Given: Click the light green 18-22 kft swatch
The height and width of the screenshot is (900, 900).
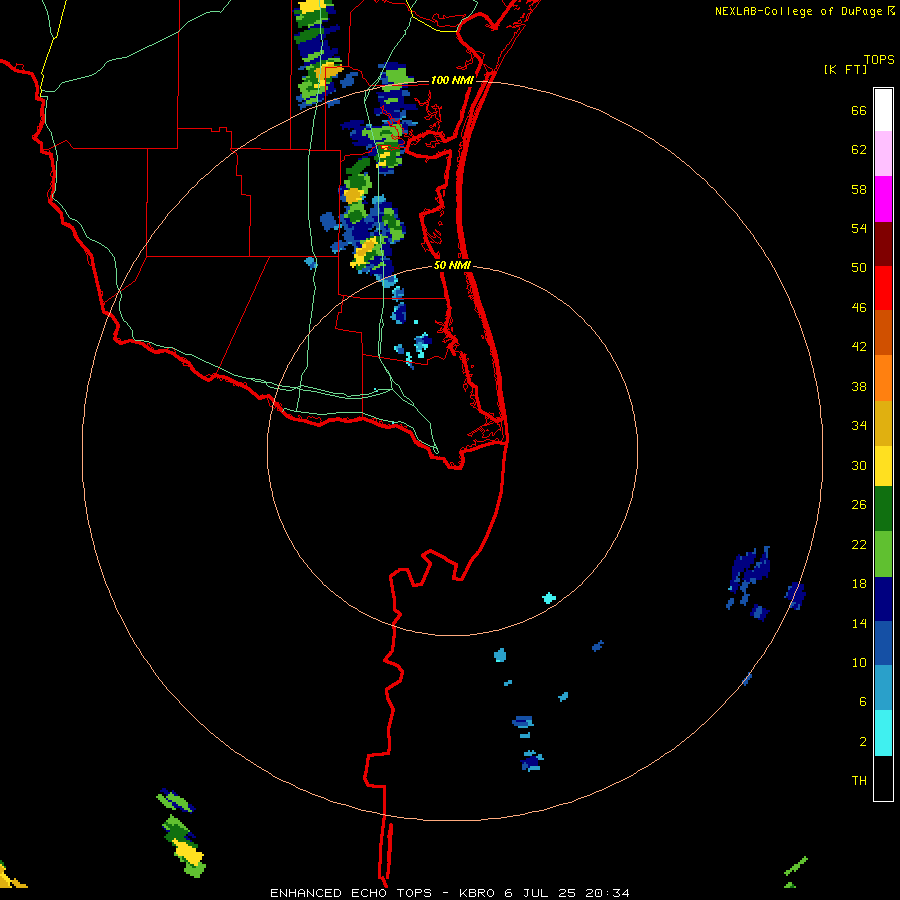Looking at the screenshot, I should (883, 554).
